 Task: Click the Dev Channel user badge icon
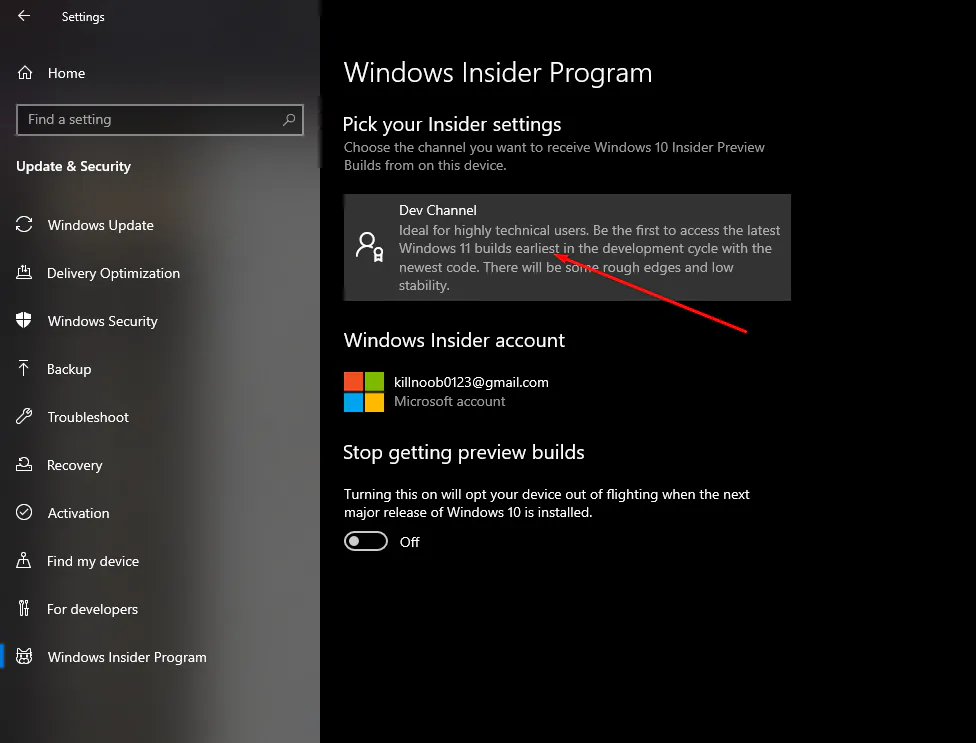369,247
